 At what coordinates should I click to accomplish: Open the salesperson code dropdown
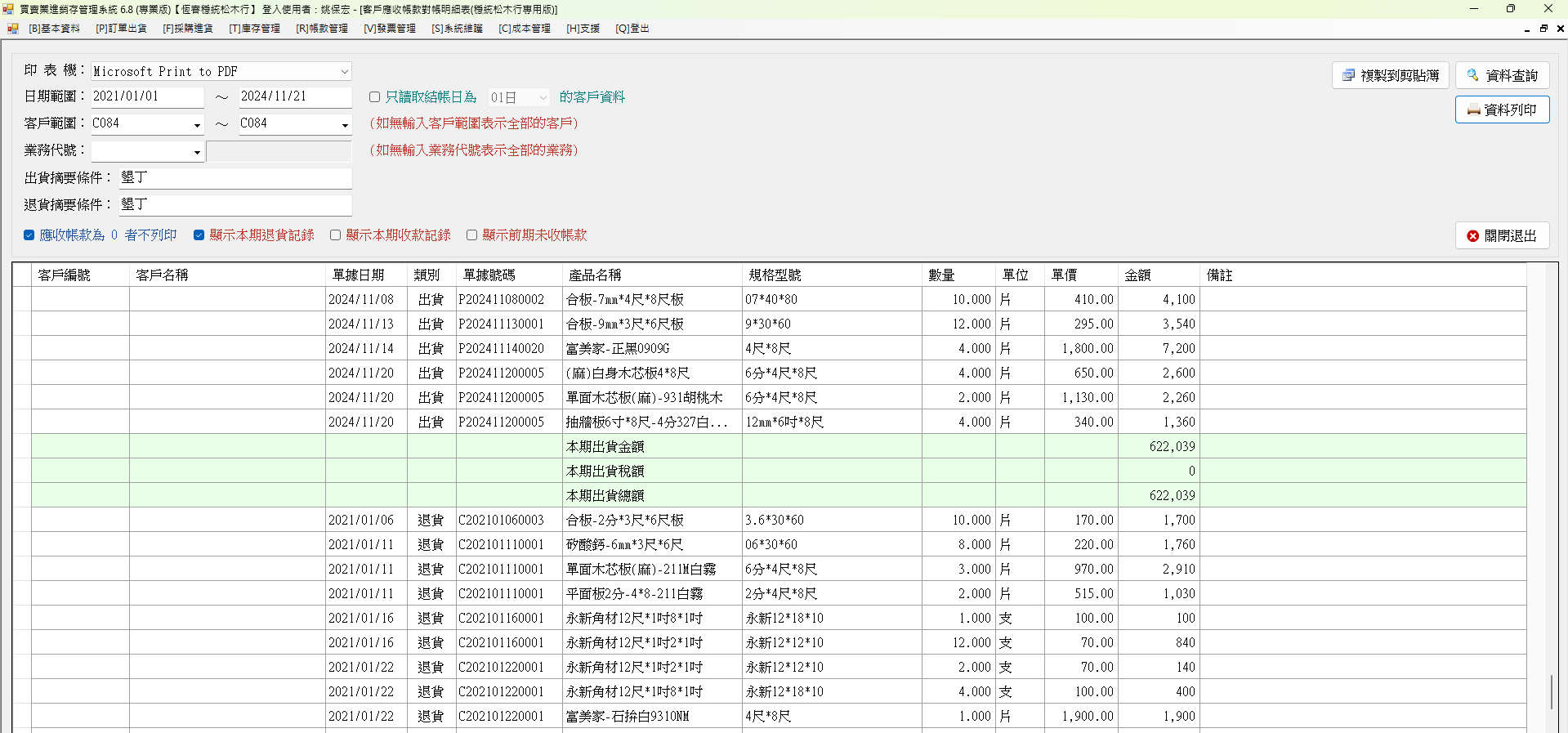point(197,152)
